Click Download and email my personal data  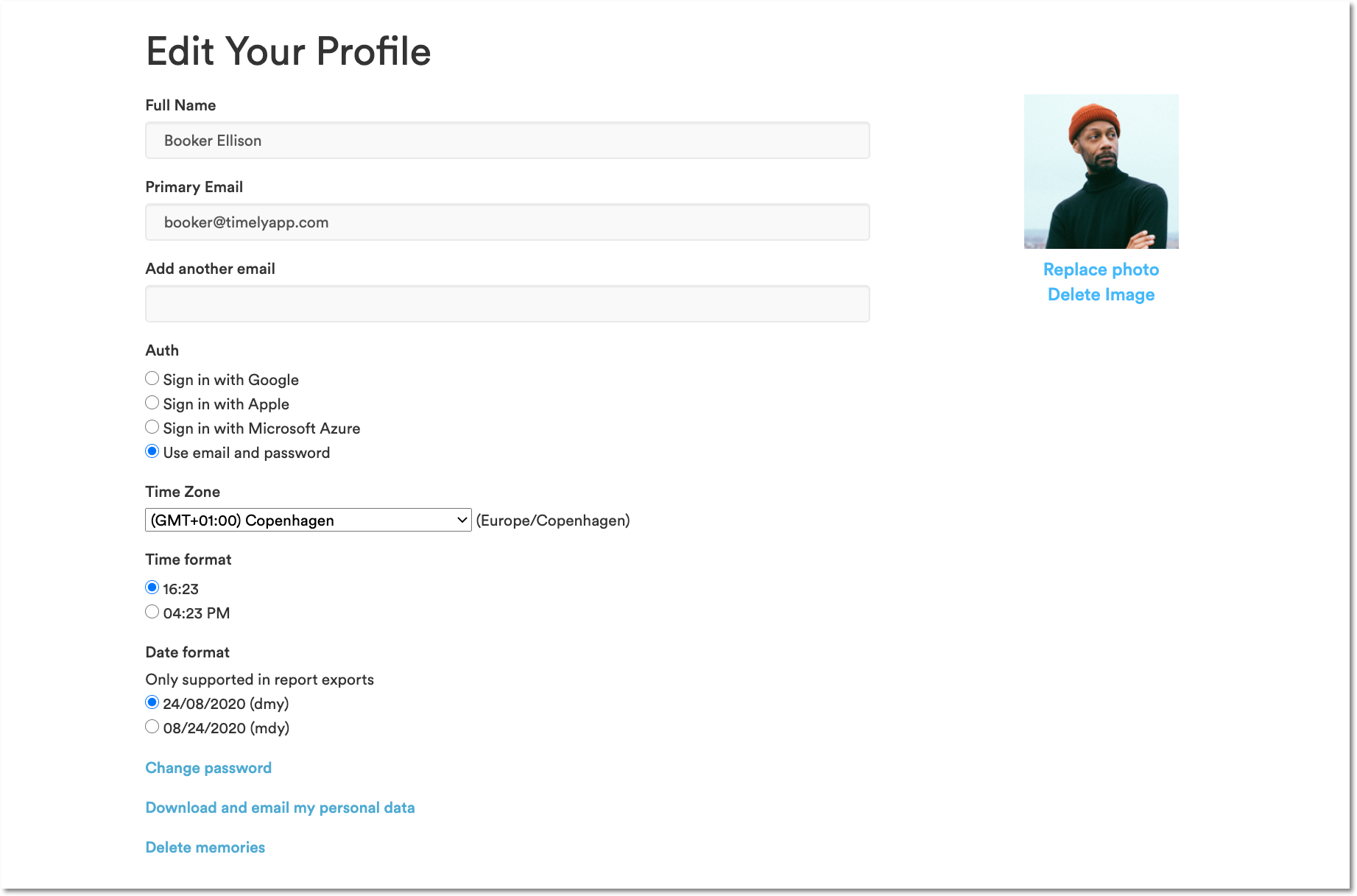click(x=280, y=807)
